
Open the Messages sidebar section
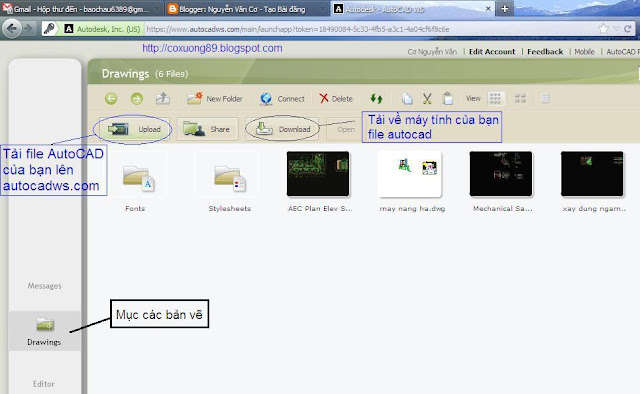[44, 286]
